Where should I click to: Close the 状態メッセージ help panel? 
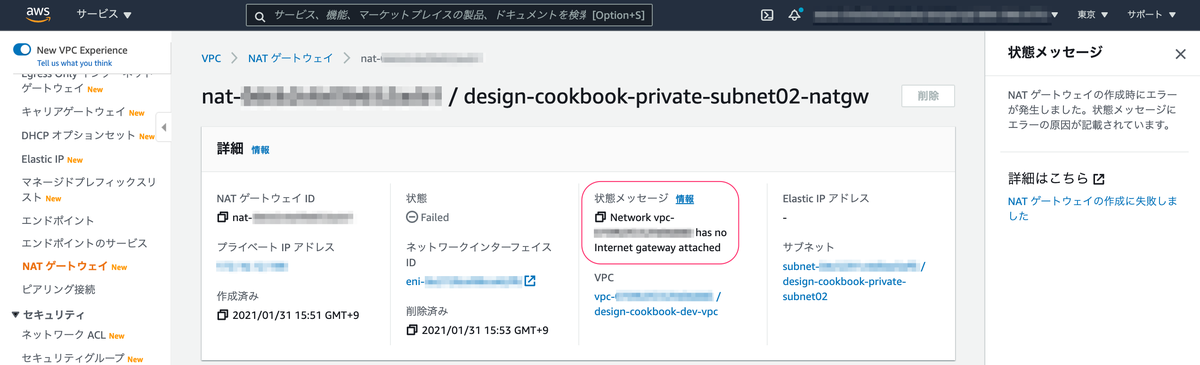point(1180,54)
